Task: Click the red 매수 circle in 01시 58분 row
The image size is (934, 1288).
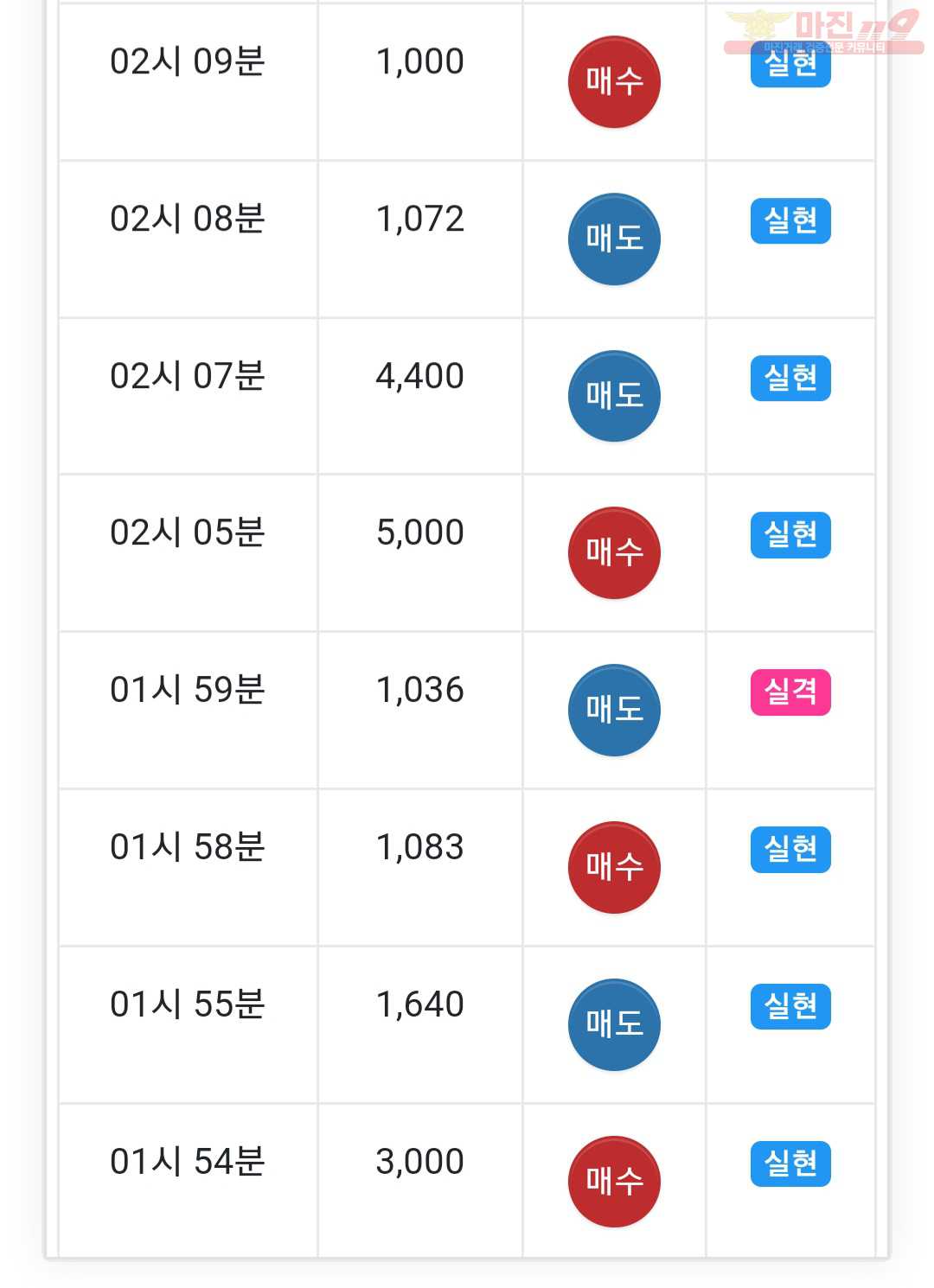Action: 614,867
